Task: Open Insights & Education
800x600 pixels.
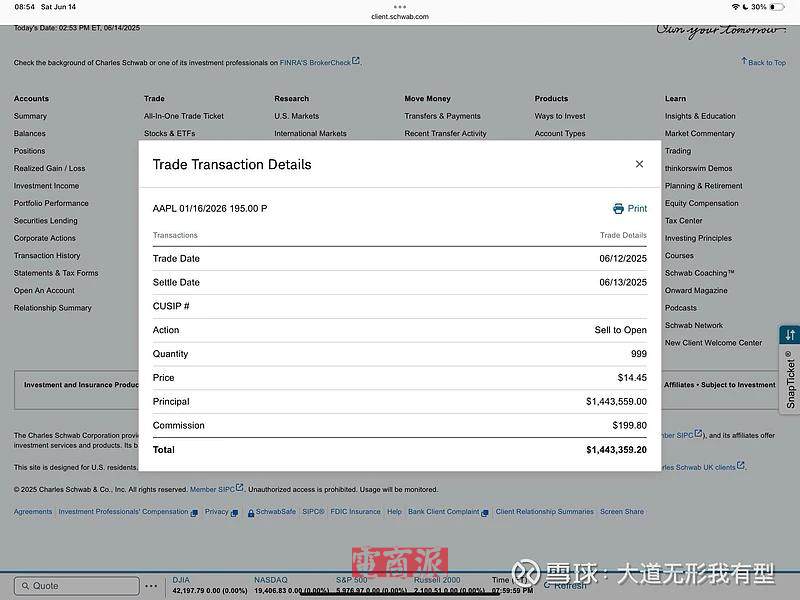Action: point(700,116)
